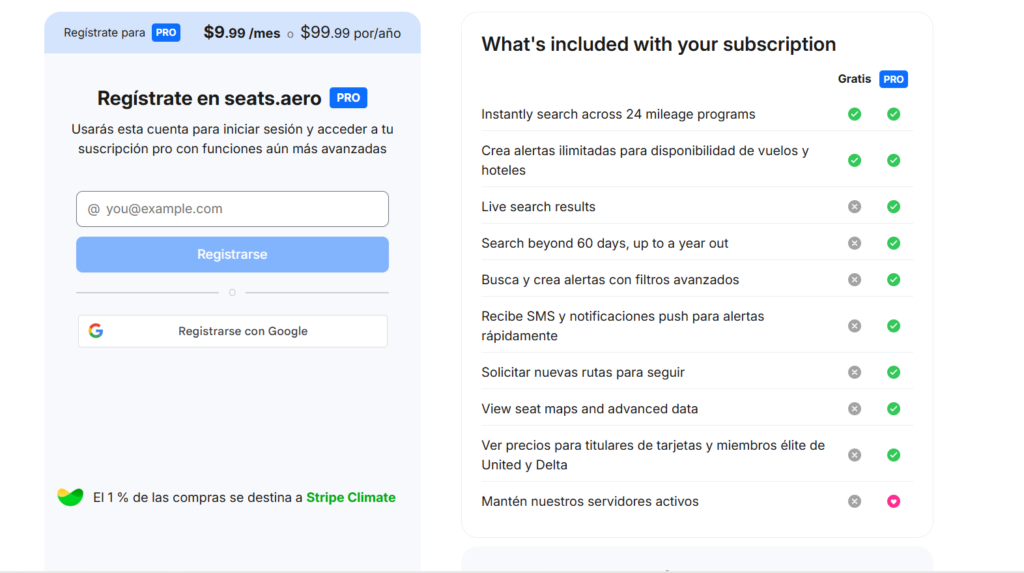Screen dimensions: 1024x573
Task: Click 'Usarás esta cuenta para iniciar sesión' description
Action: (232, 139)
